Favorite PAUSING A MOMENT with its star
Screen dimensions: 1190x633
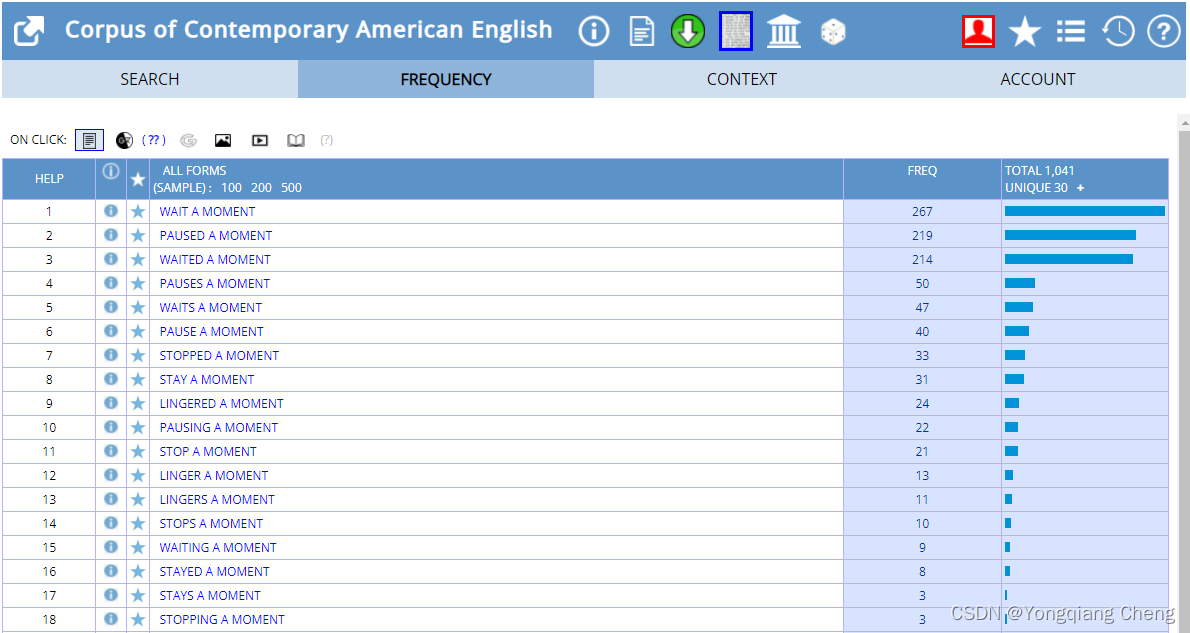pyautogui.click(x=137, y=427)
